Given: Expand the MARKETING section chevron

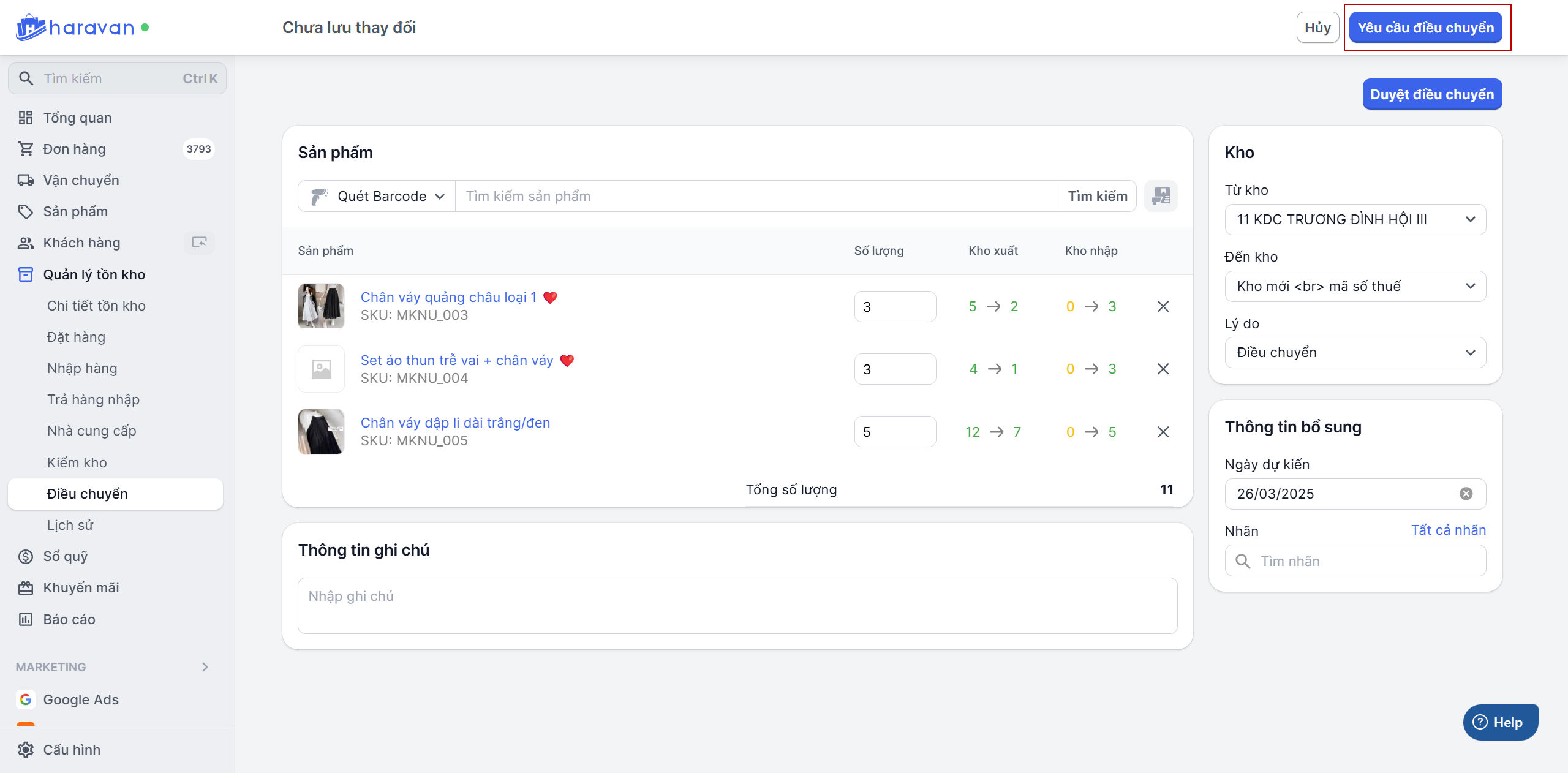Looking at the screenshot, I should [x=205, y=667].
